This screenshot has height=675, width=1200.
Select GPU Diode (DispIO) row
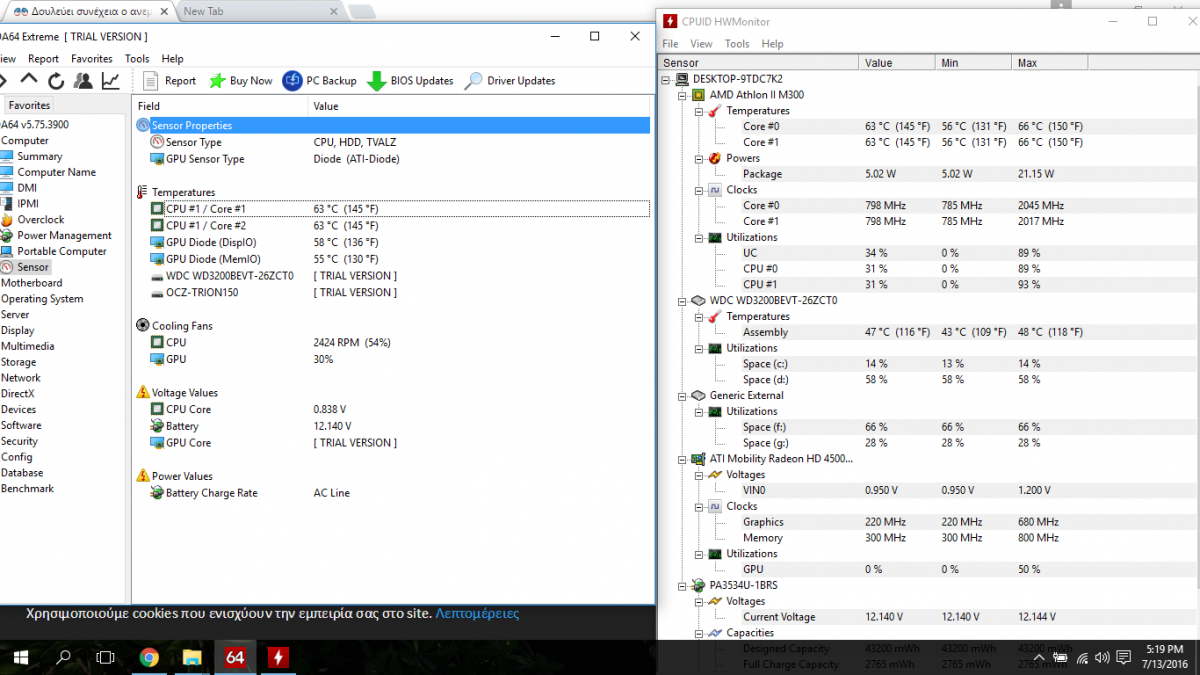pos(393,243)
